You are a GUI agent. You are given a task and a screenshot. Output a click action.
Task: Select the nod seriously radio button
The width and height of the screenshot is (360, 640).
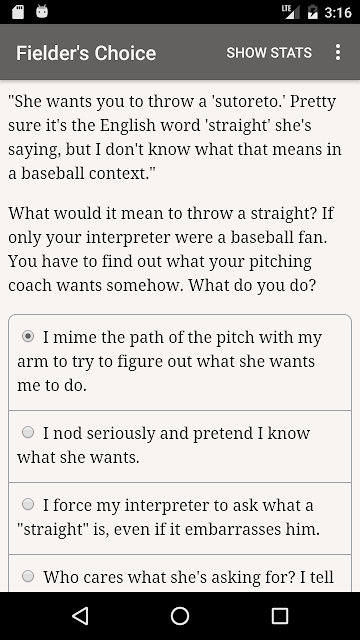[28, 432]
